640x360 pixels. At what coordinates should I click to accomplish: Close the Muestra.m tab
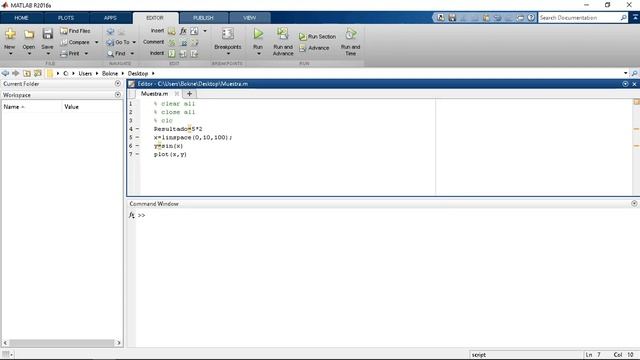point(177,93)
